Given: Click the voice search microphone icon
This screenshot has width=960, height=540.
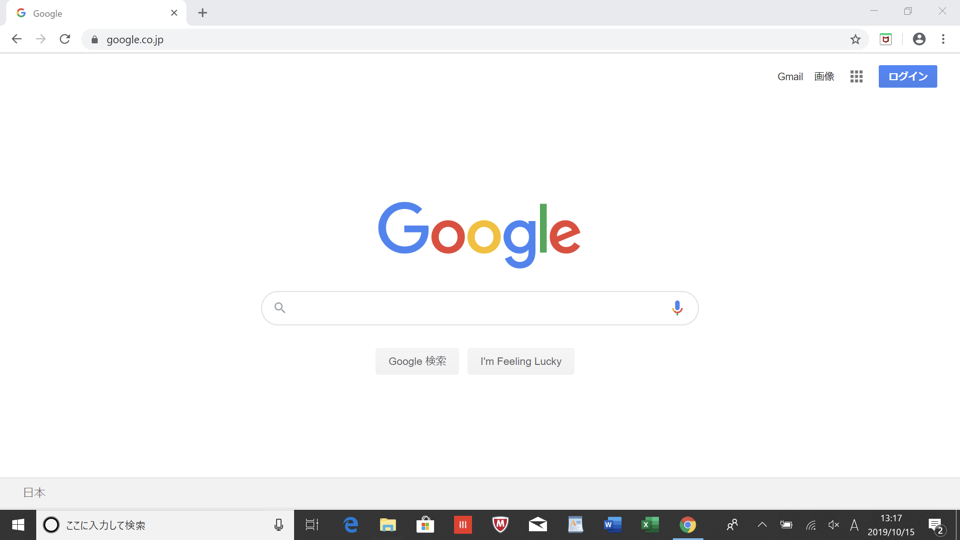Looking at the screenshot, I should click(677, 307).
